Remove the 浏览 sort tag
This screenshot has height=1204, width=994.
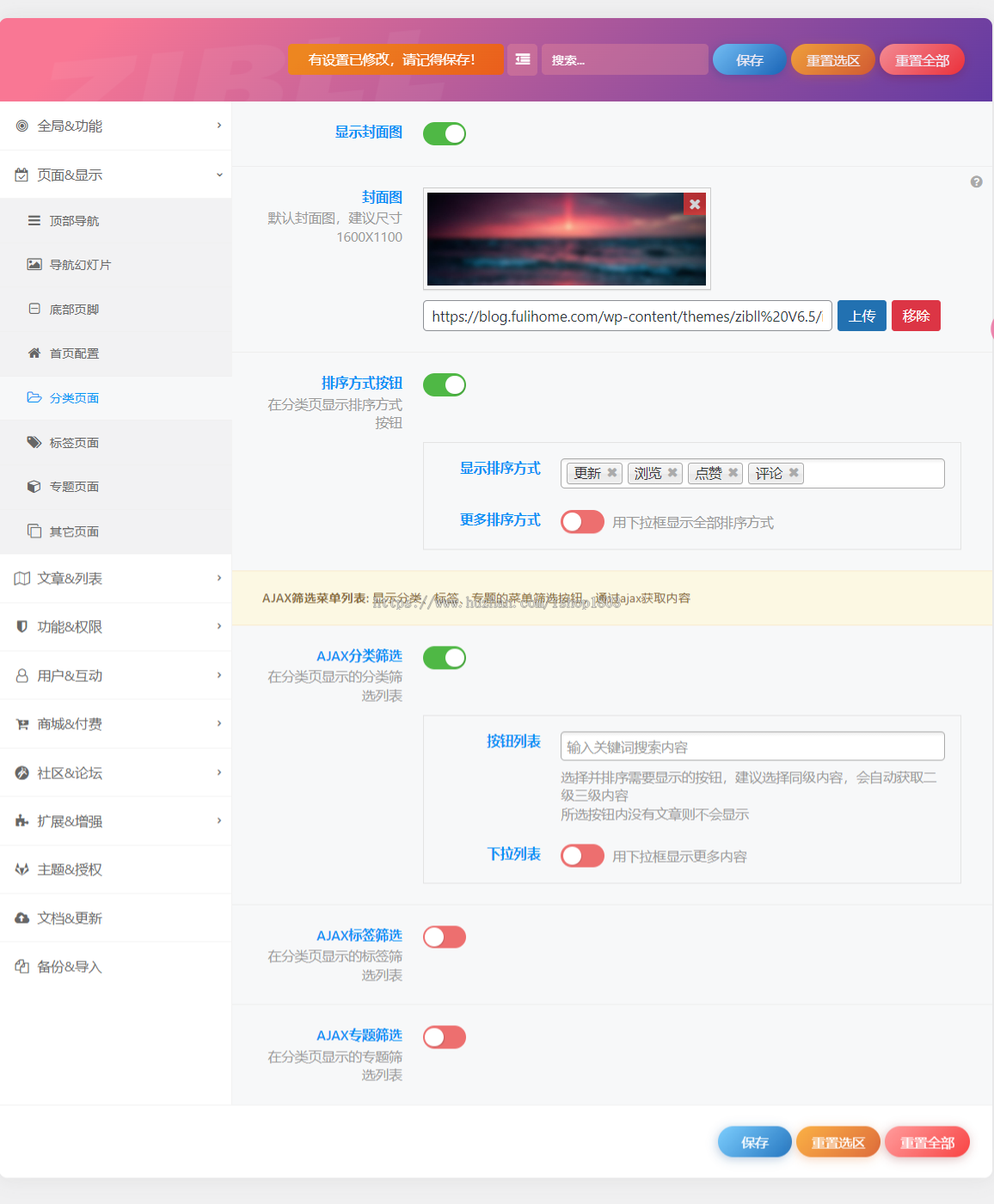click(x=672, y=472)
